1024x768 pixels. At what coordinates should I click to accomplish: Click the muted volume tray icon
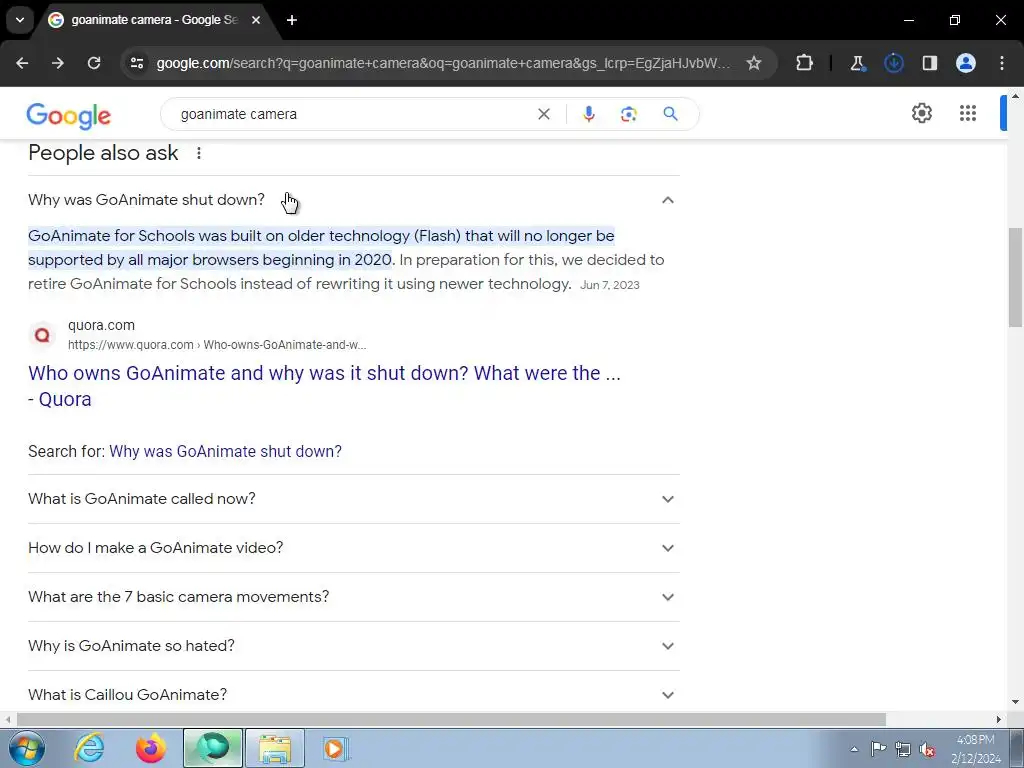pos(927,749)
